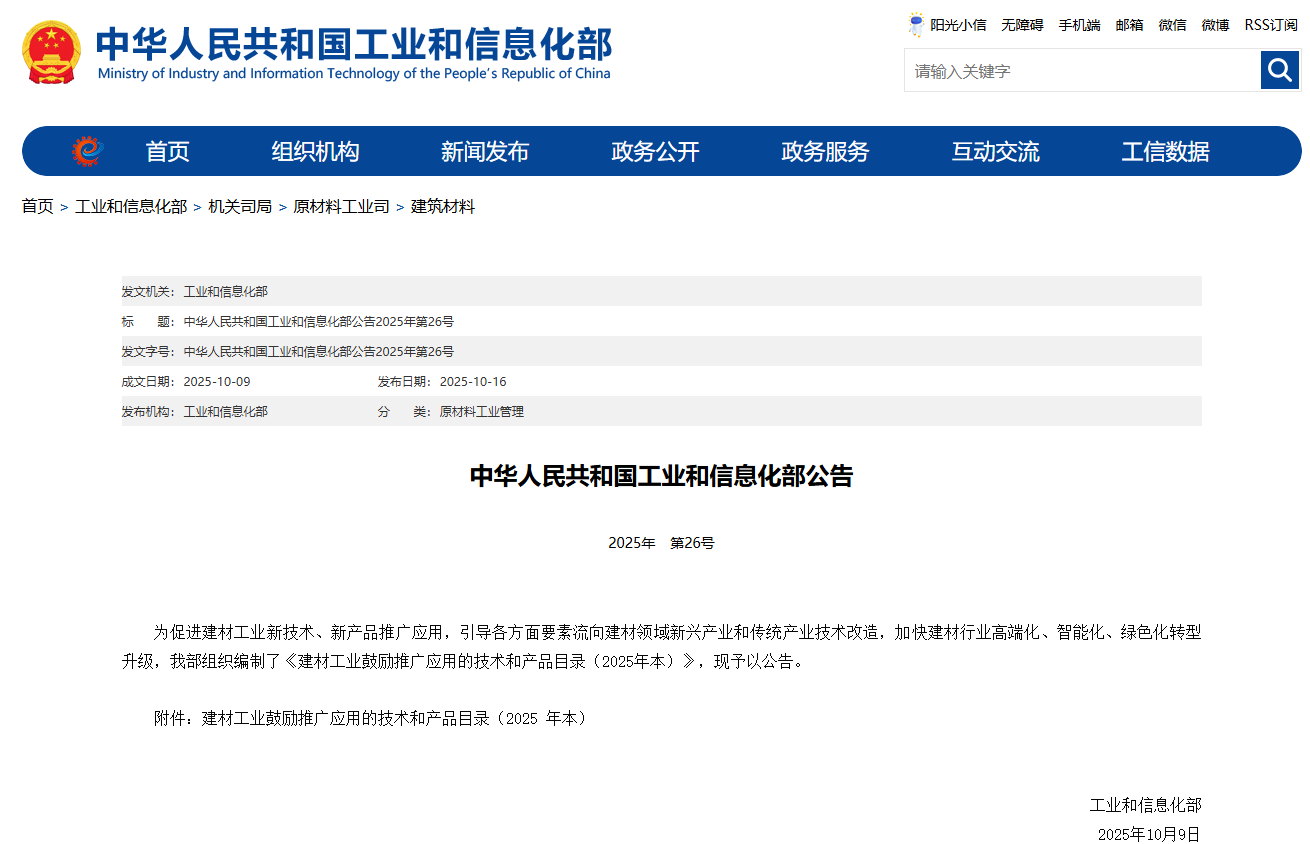Select 政务服务 in the navigation bar
This screenshot has width=1310, height=844.
point(825,152)
